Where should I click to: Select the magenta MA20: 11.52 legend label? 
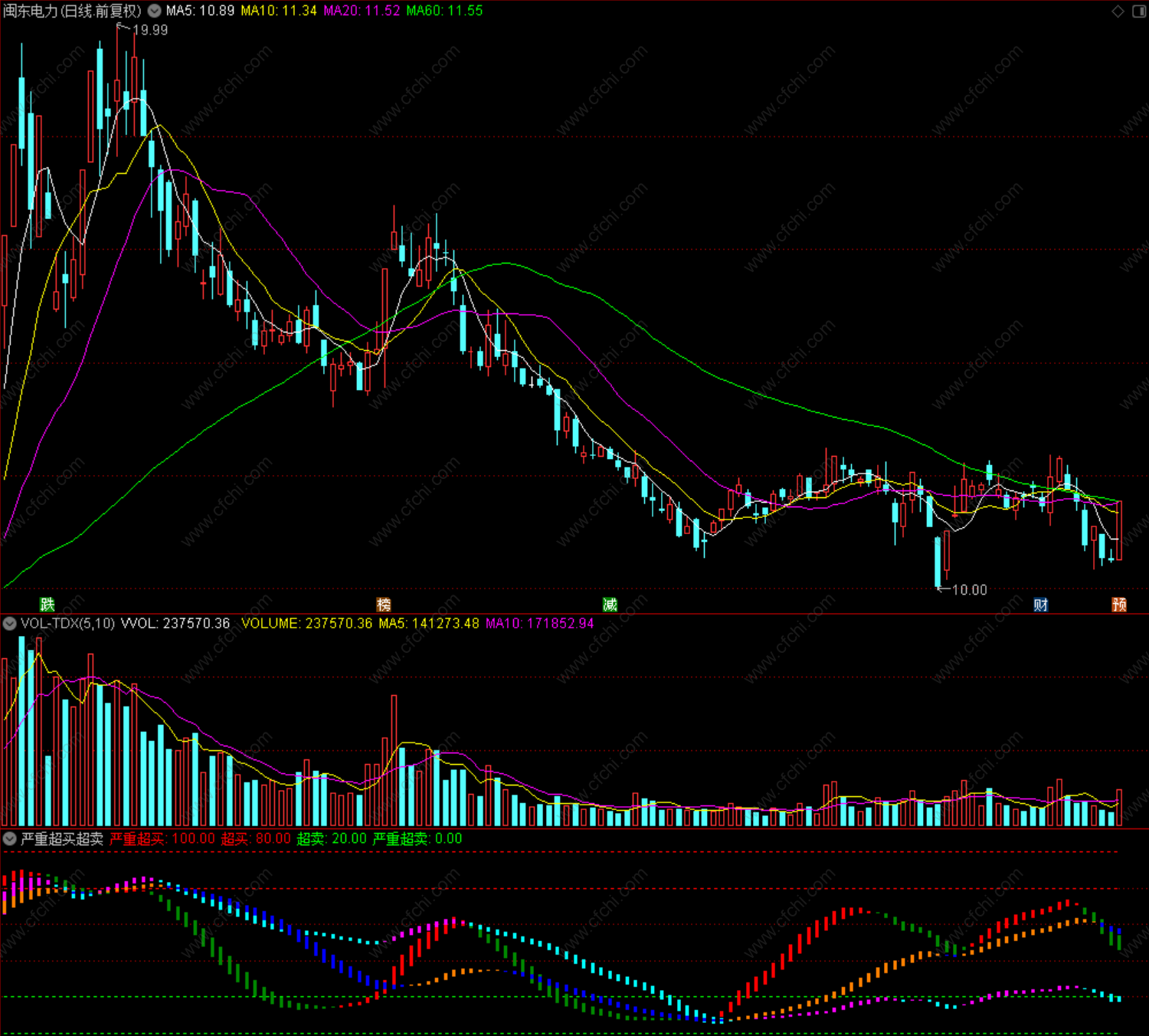click(362, 11)
